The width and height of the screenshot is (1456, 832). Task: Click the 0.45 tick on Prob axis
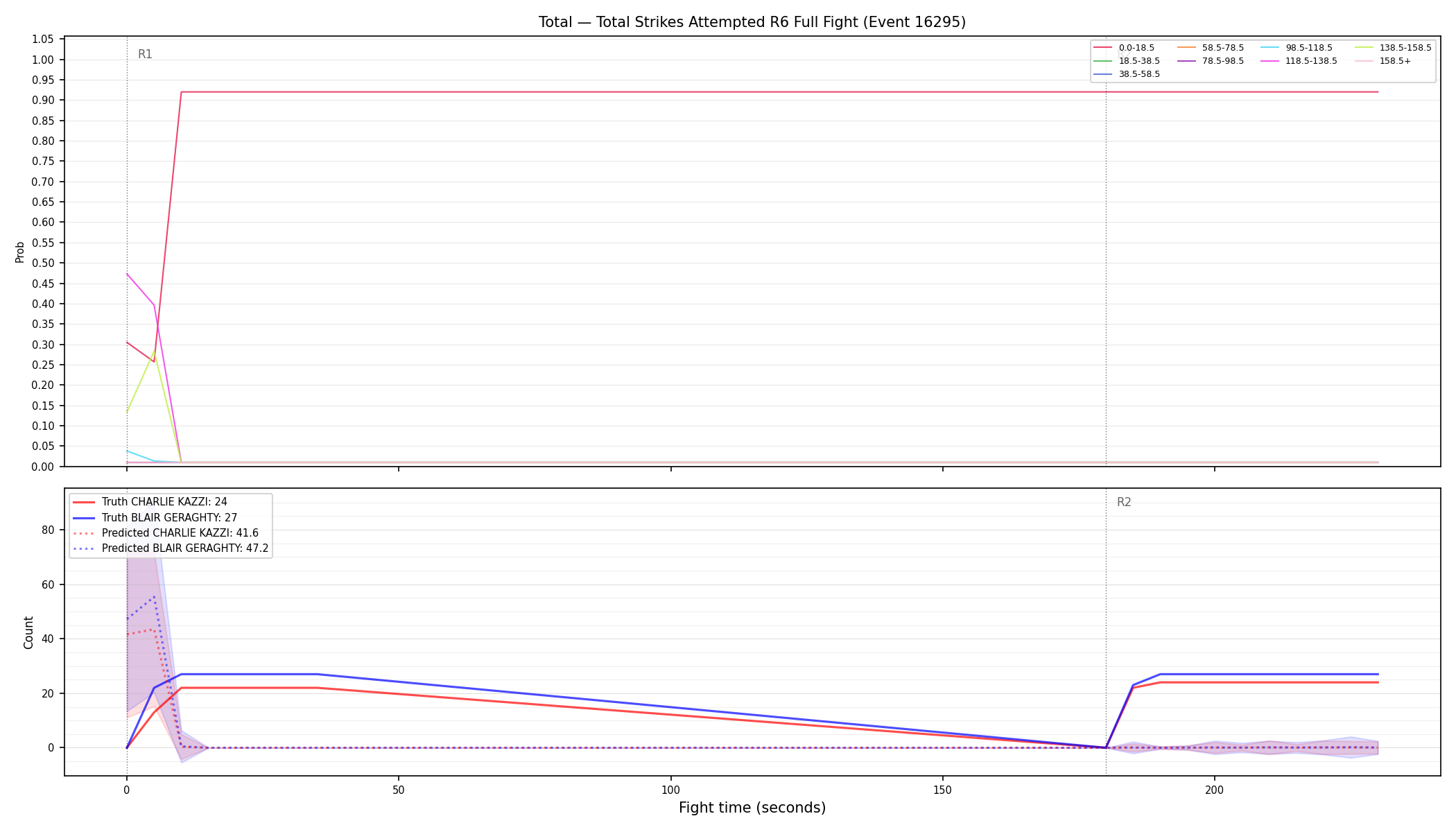click(43, 284)
